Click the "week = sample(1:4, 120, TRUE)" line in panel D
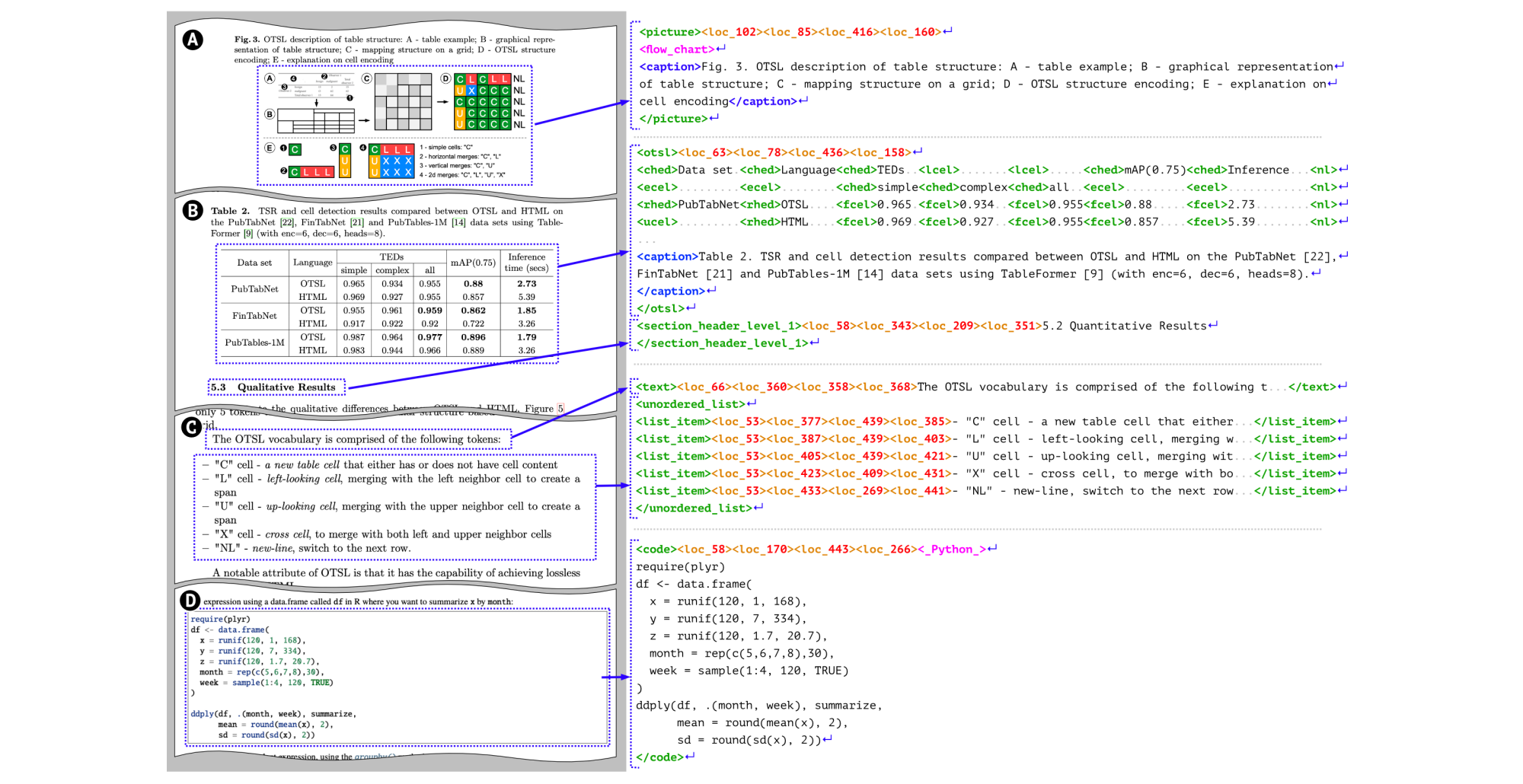The height and width of the screenshot is (784, 1523). point(266,683)
